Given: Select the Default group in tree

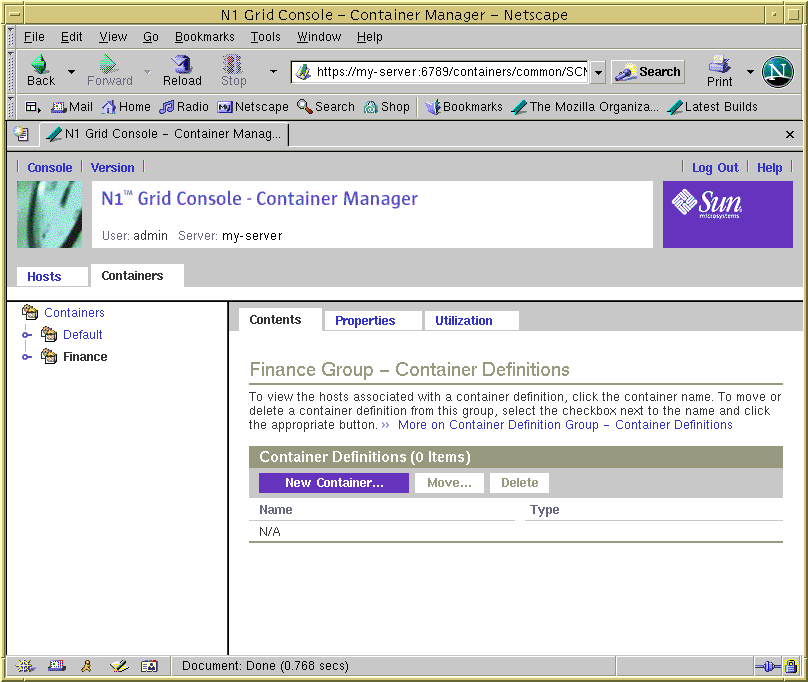Looking at the screenshot, I should point(82,335).
